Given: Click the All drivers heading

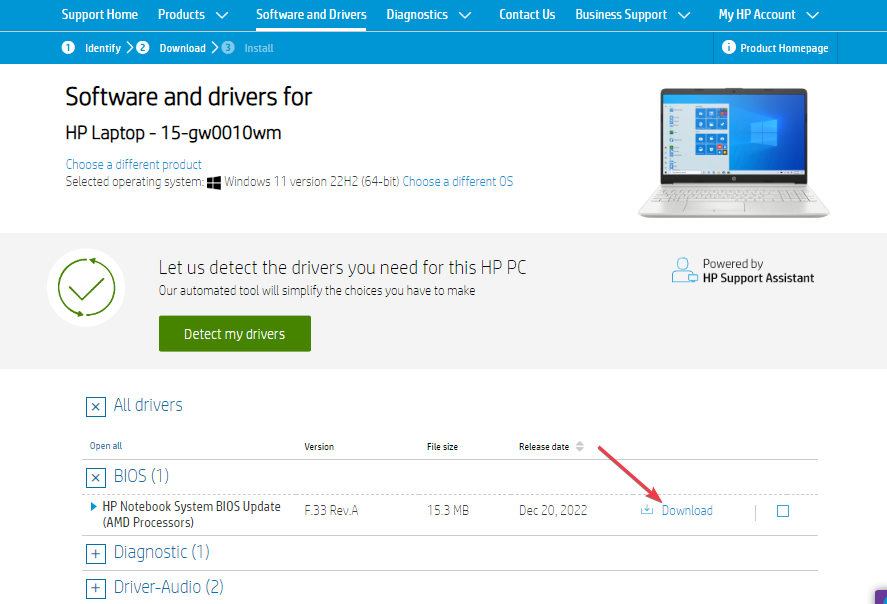Looking at the screenshot, I should click(x=148, y=405).
